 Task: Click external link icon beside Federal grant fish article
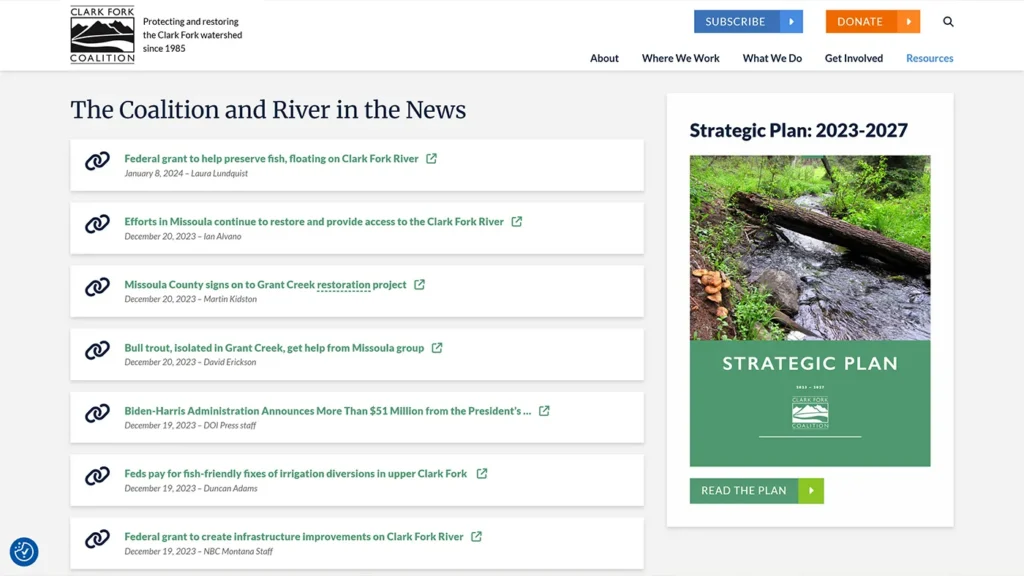click(431, 159)
